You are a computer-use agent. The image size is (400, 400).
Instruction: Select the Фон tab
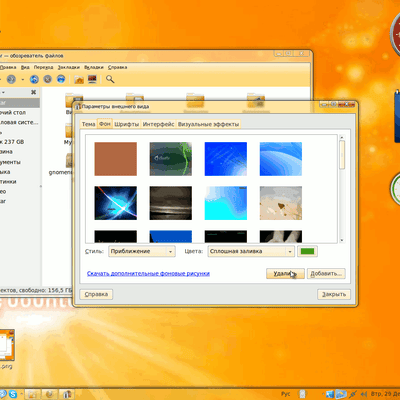point(105,124)
